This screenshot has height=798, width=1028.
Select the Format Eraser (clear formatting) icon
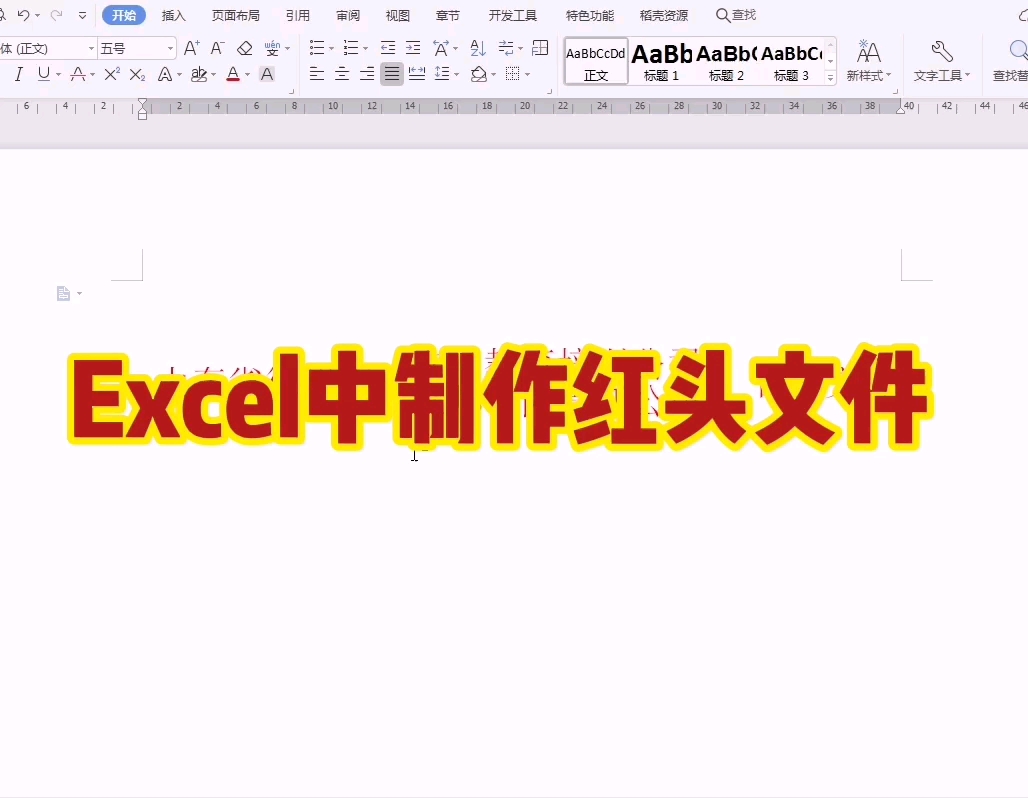(x=244, y=47)
